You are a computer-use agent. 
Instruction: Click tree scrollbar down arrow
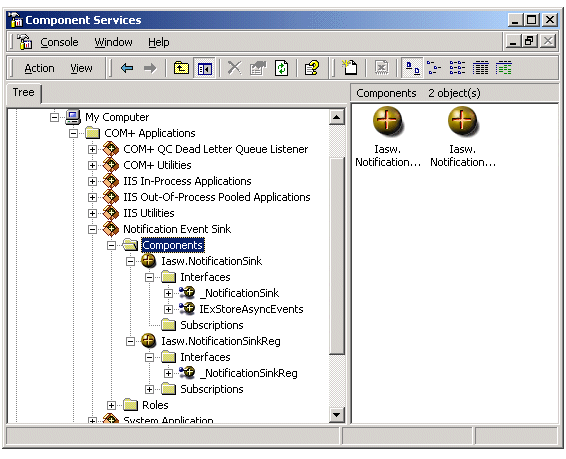click(x=336, y=414)
